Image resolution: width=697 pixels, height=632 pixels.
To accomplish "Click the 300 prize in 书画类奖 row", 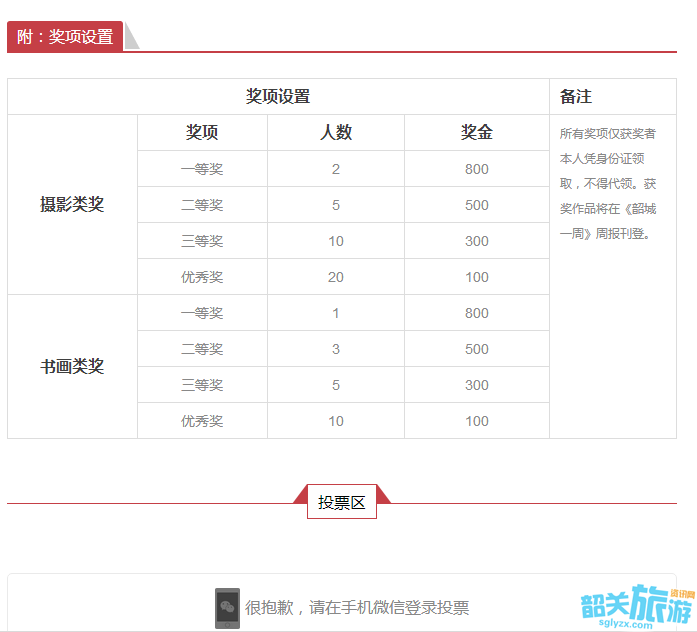I will click(x=477, y=385).
